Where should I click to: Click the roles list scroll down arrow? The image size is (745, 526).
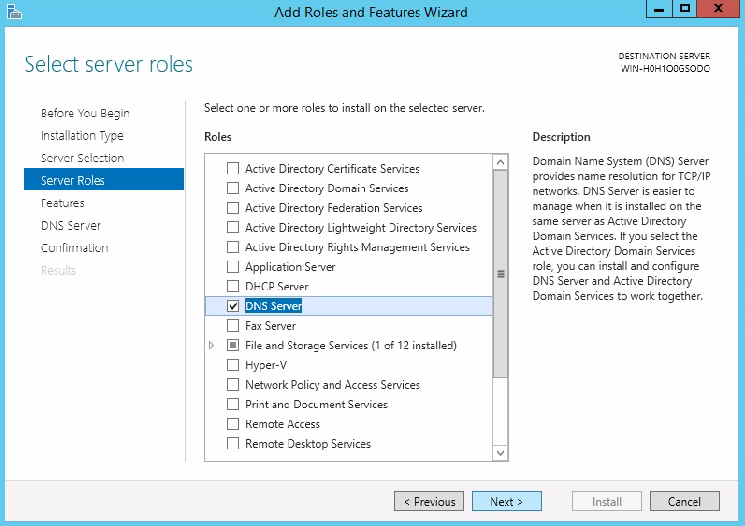click(x=500, y=453)
